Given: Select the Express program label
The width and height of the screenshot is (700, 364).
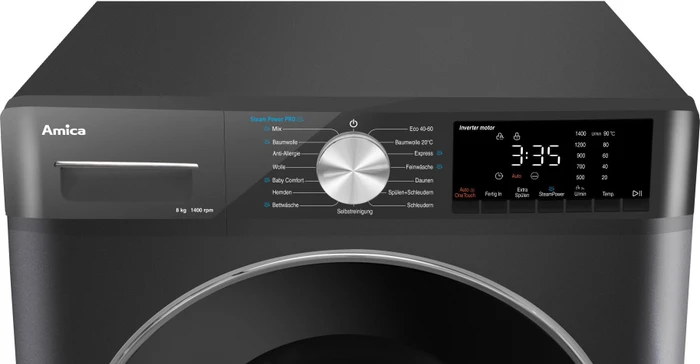Looking at the screenshot, I should click(x=424, y=153).
